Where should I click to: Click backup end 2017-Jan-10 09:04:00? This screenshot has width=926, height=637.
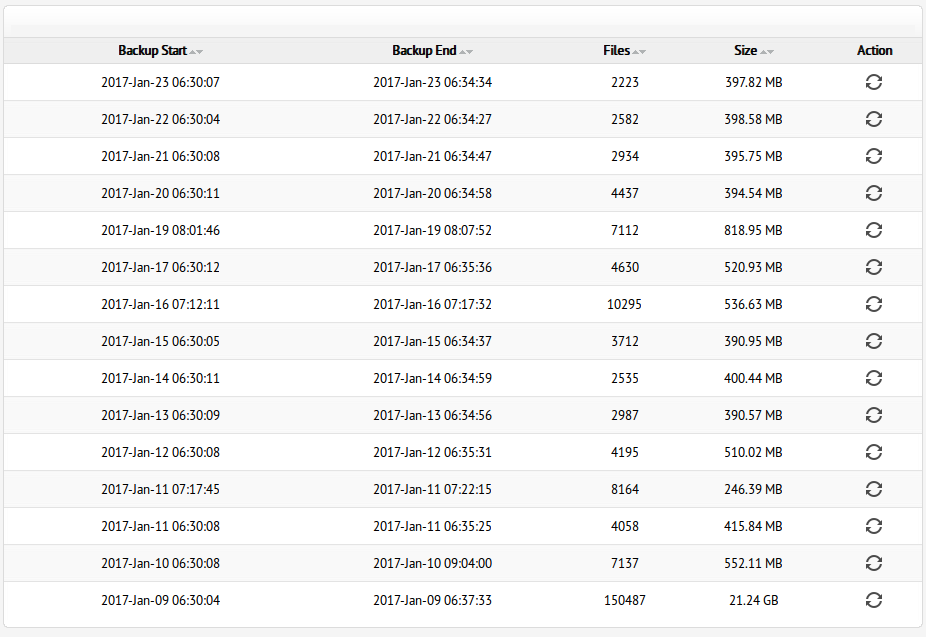(432, 563)
